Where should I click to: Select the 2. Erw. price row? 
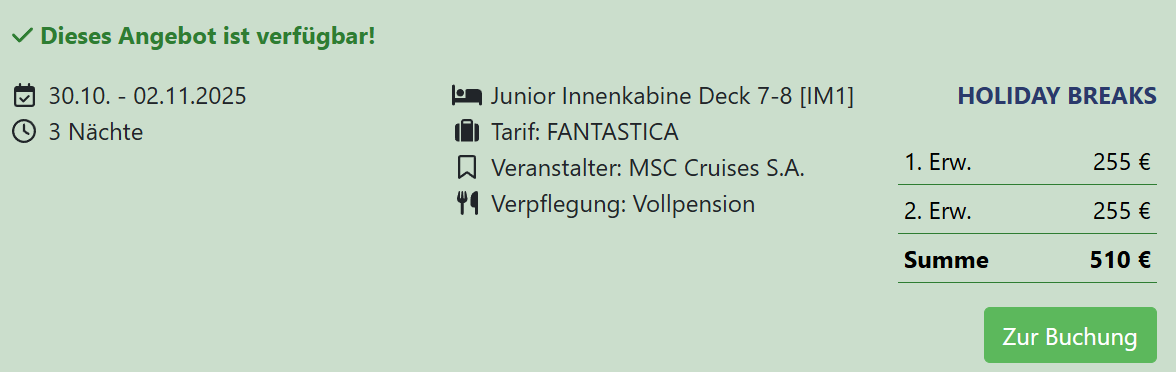point(1028,211)
